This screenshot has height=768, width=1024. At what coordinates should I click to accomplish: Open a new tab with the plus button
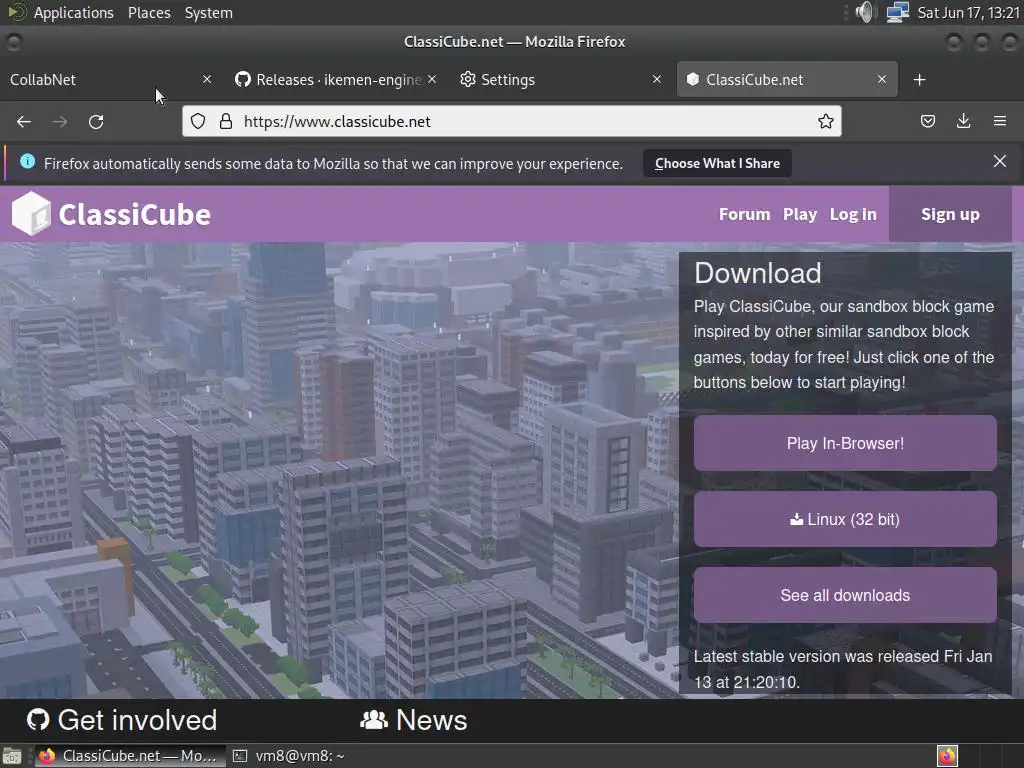920,80
